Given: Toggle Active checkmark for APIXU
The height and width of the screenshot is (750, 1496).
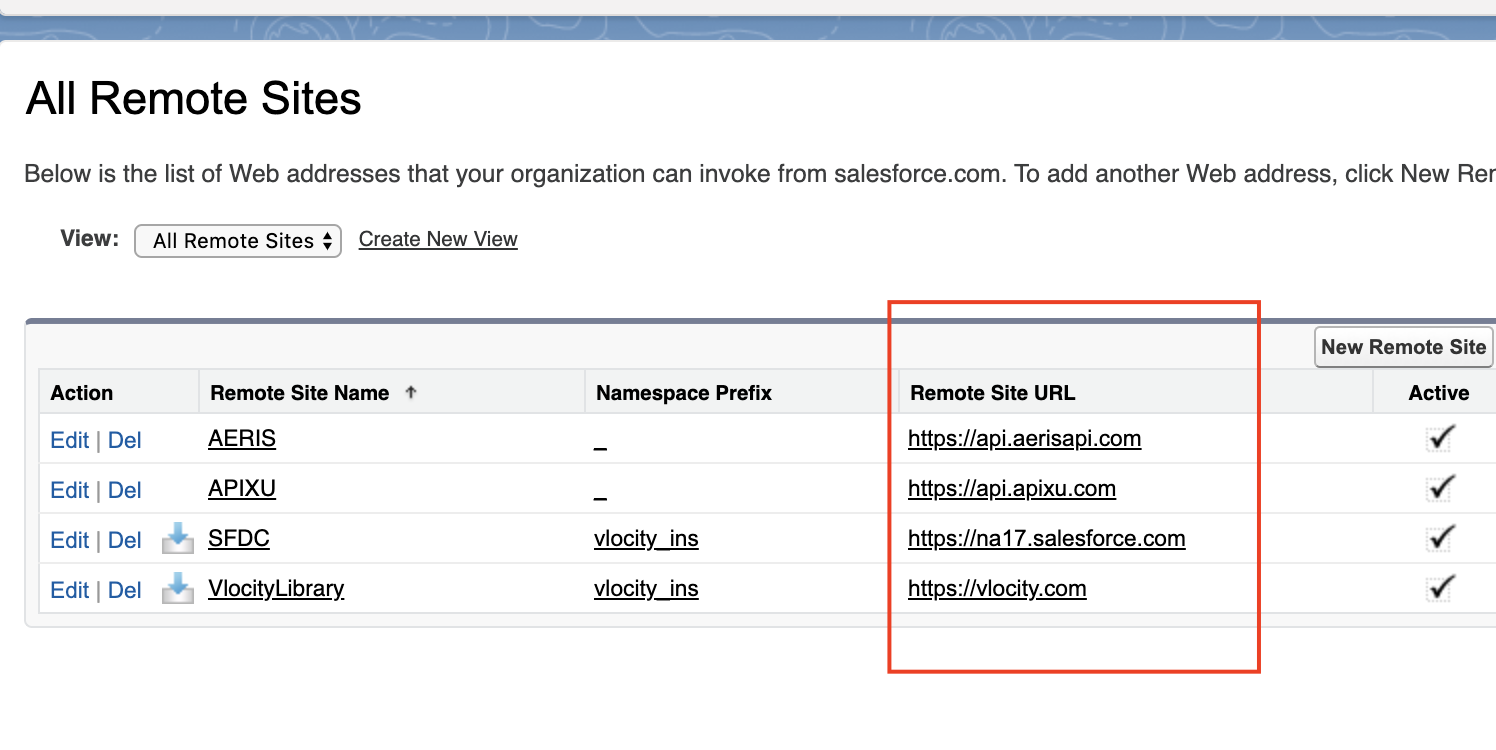Looking at the screenshot, I should coord(1440,489).
